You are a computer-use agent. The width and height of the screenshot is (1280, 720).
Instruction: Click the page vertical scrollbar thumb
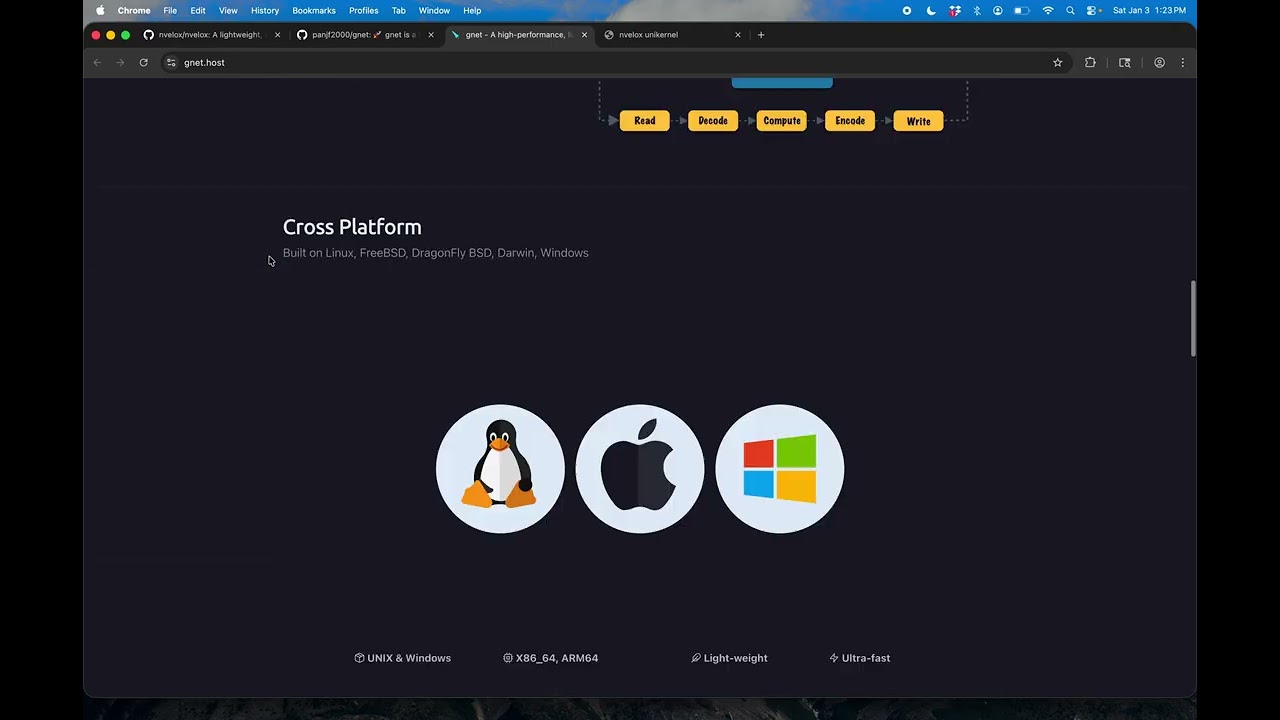pos(1192,318)
